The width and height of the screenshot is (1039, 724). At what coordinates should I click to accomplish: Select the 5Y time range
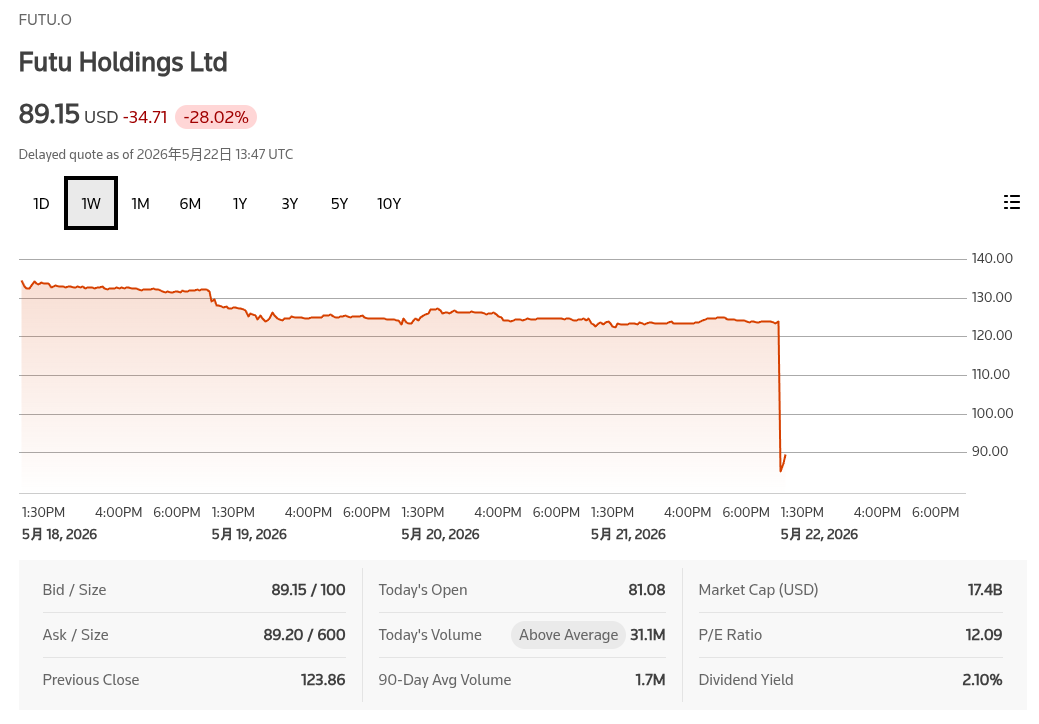[339, 203]
